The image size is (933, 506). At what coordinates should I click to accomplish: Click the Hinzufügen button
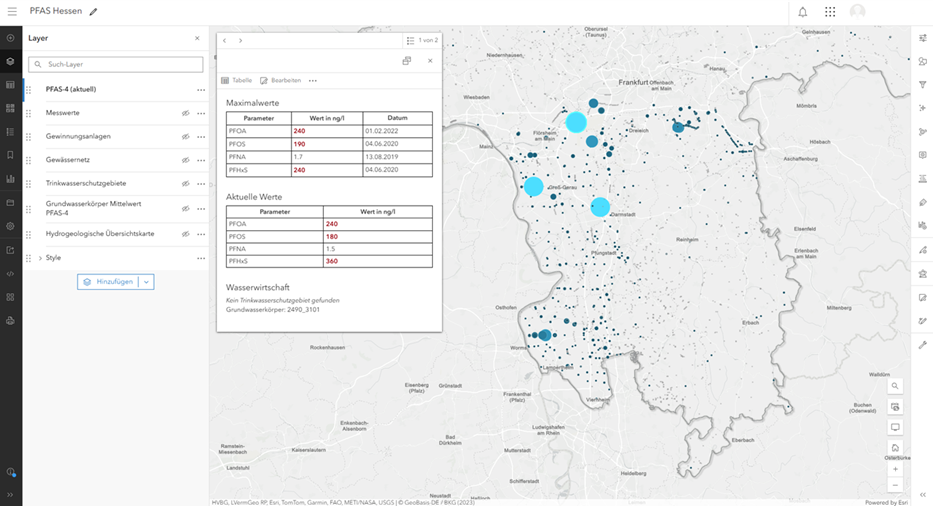[x=108, y=282]
